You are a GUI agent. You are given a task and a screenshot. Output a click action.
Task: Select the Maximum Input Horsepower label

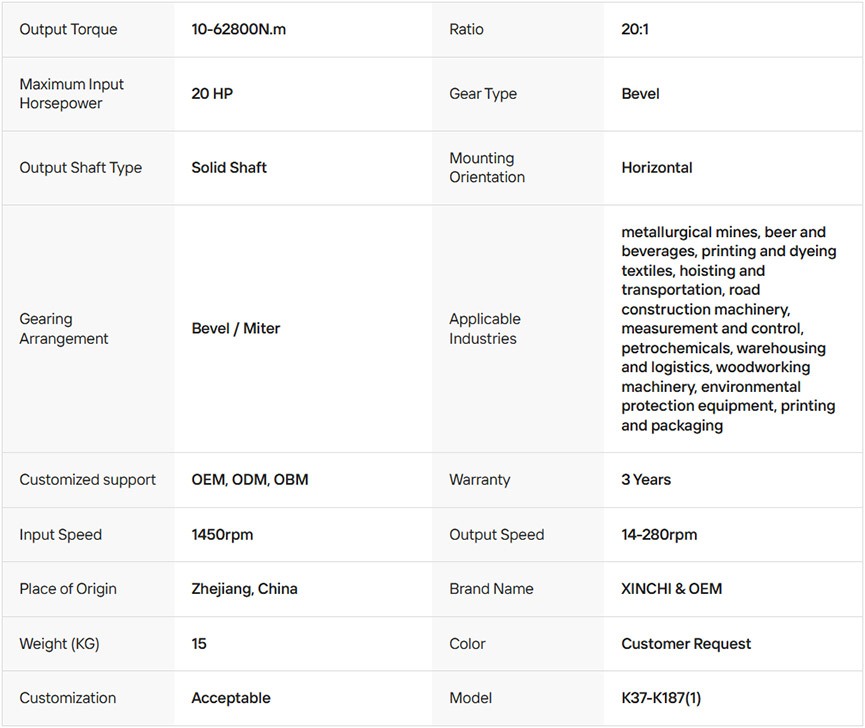(x=71, y=94)
